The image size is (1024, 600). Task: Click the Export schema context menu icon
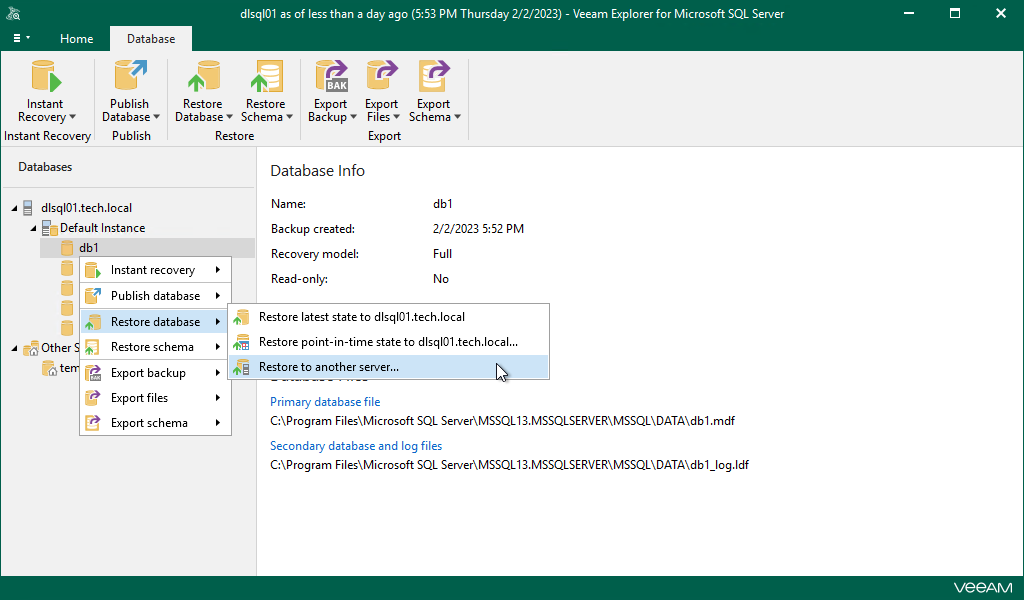93,422
